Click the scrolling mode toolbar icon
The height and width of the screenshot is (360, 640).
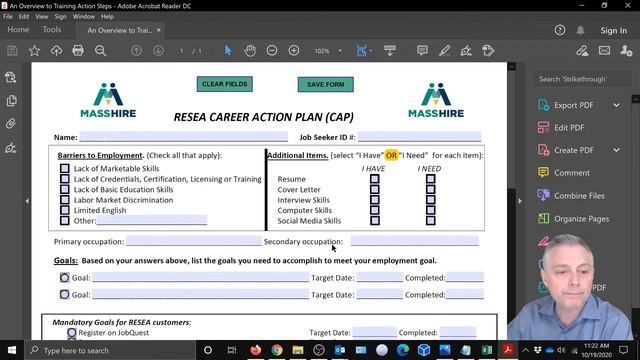point(390,51)
